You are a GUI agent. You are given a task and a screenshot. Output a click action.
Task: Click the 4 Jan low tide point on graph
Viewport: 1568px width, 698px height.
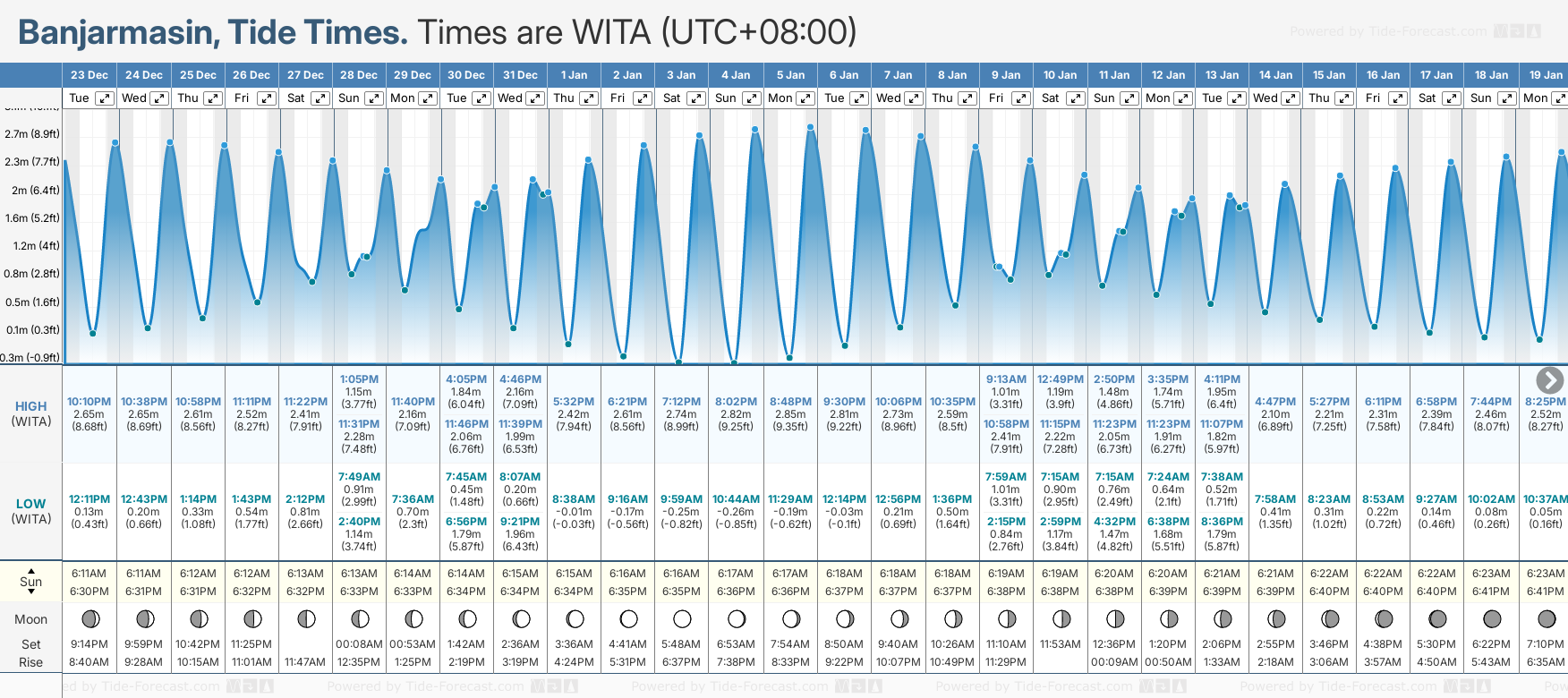coord(734,362)
